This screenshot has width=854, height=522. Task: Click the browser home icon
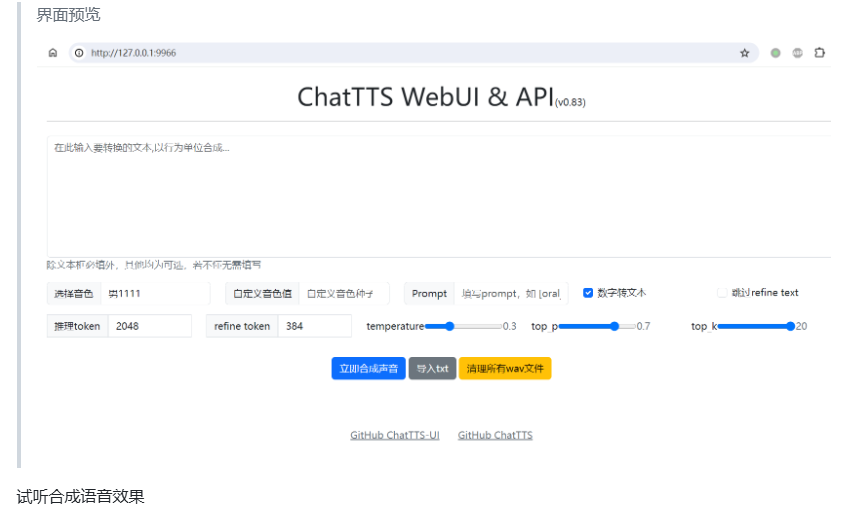[53, 53]
